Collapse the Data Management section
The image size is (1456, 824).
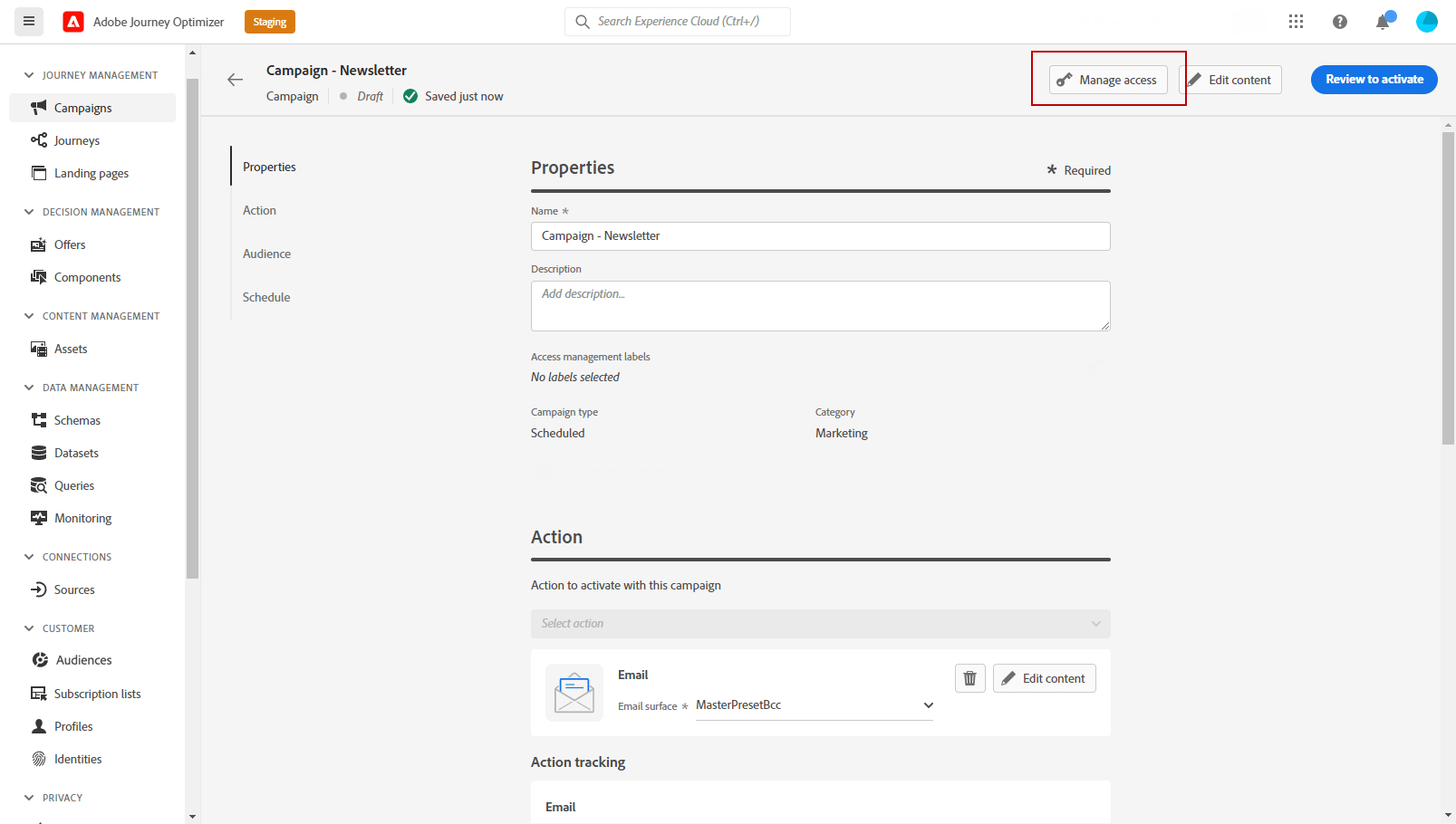pos(28,388)
